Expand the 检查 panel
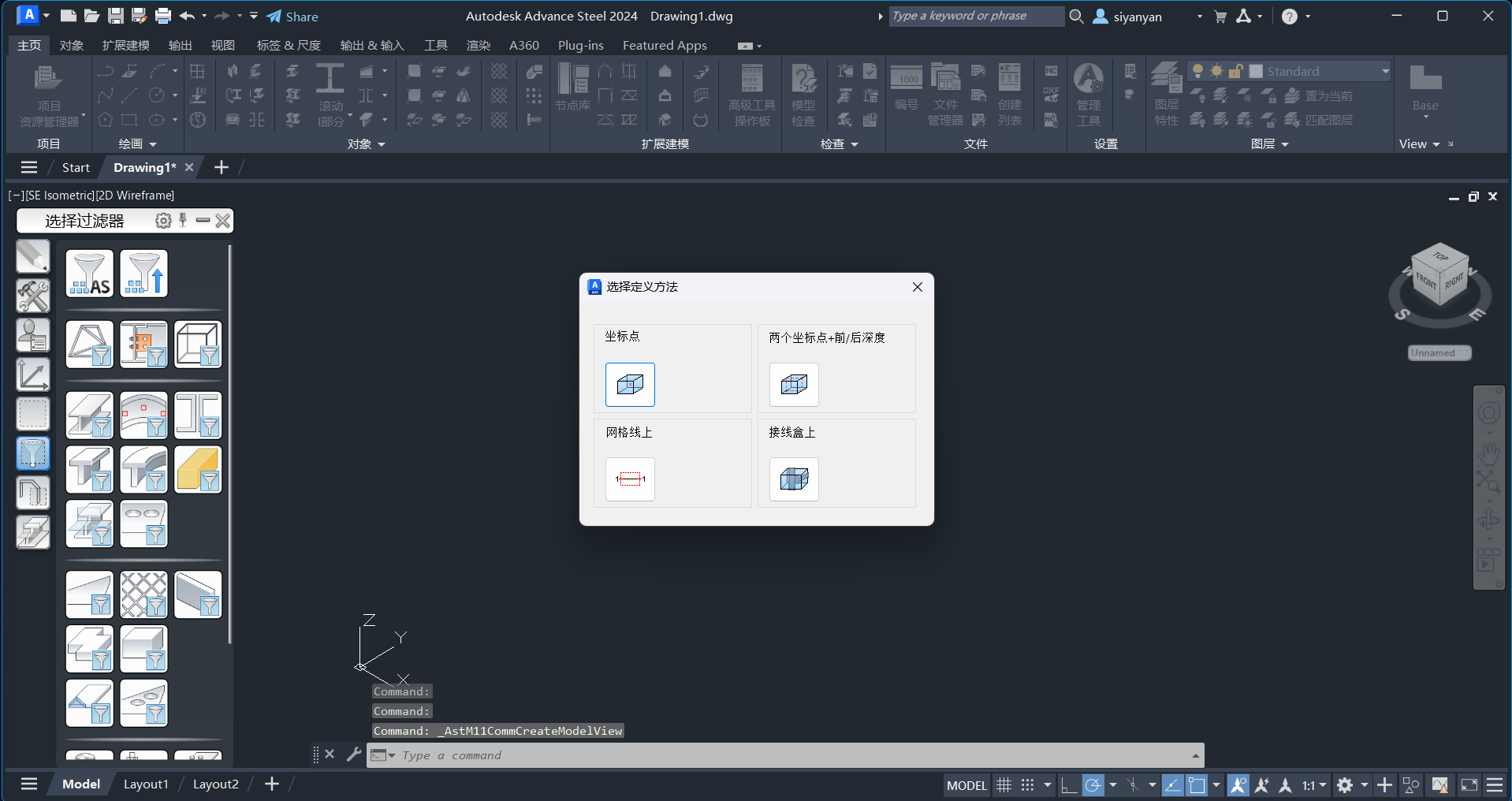 coord(839,144)
